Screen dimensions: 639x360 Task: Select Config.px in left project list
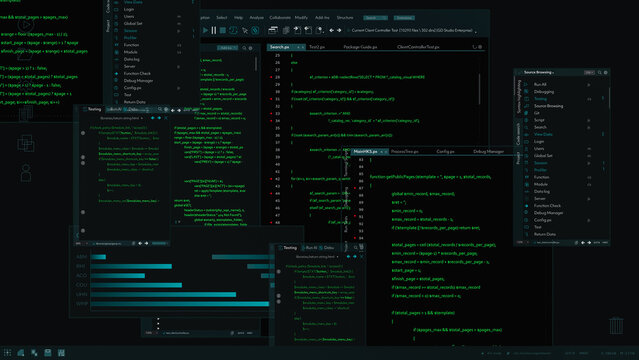pos(132,88)
